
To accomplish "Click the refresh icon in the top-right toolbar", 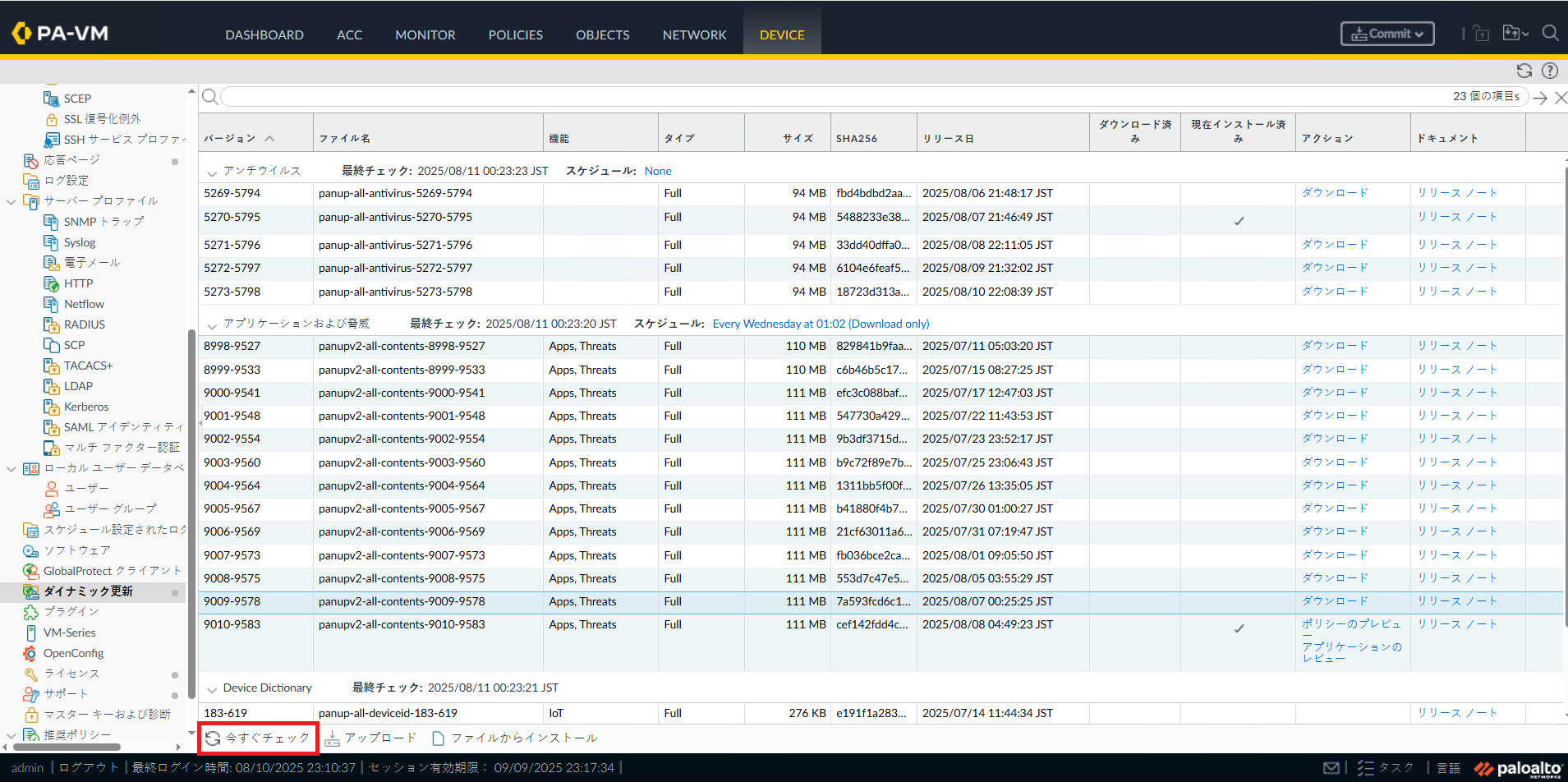I will (1524, 71).
